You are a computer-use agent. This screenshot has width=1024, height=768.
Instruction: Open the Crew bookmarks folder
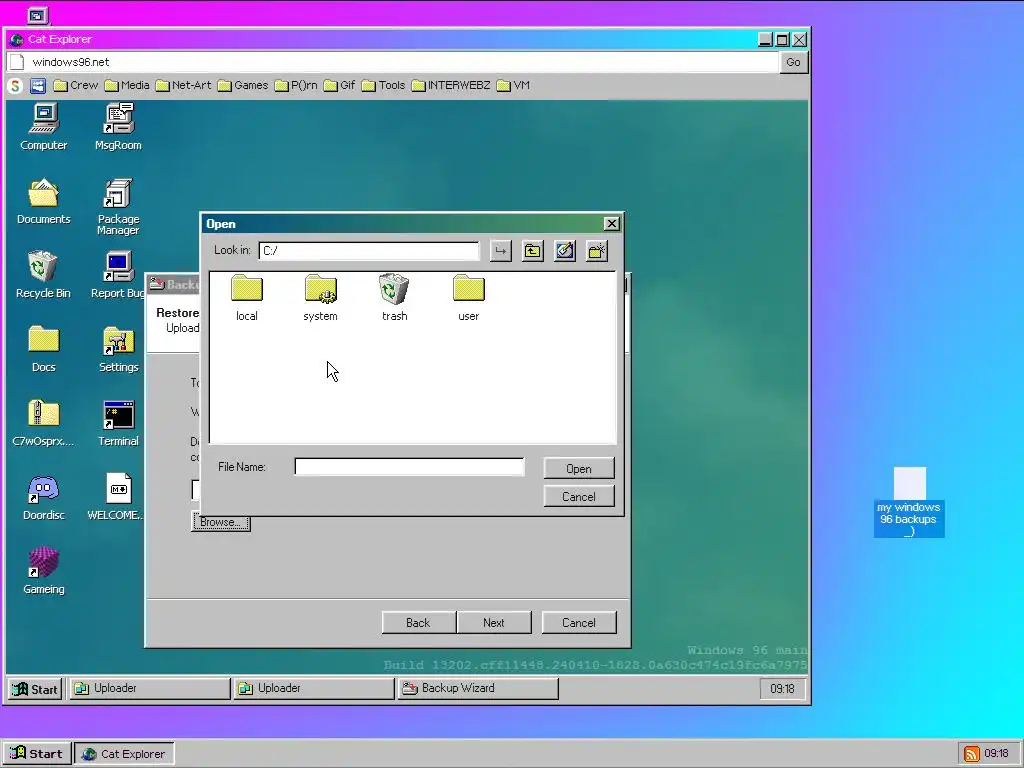[x=76, y=86]
